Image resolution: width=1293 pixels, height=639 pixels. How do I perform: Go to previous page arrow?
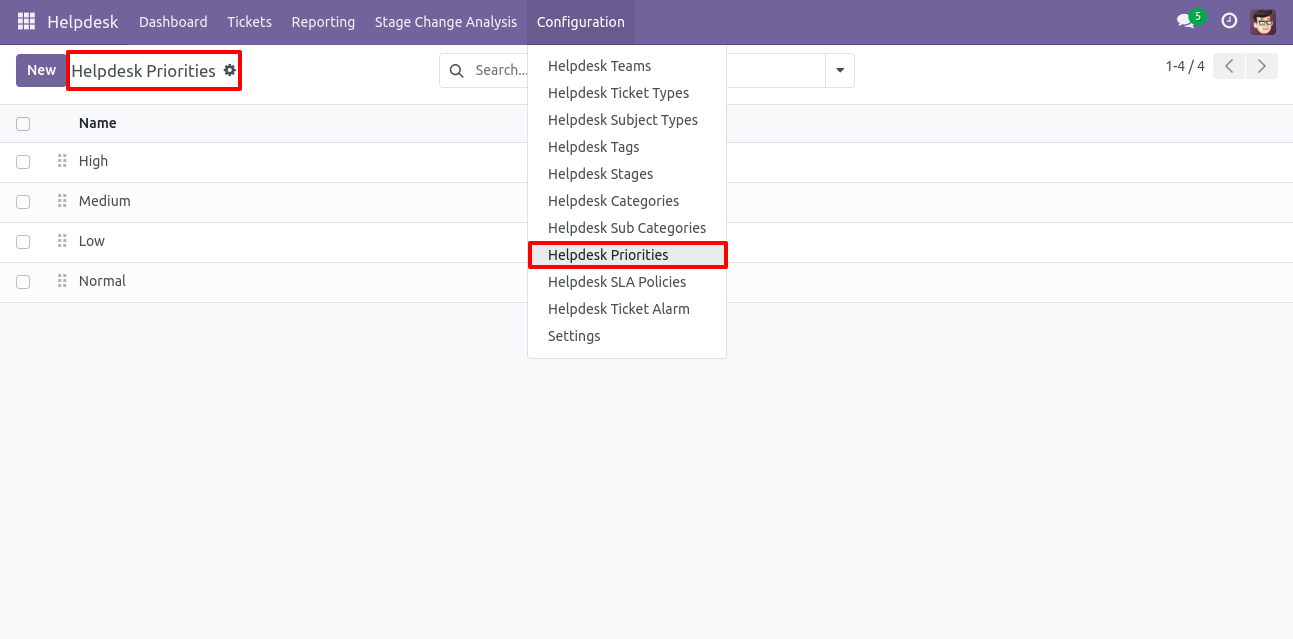[1229, 66]
